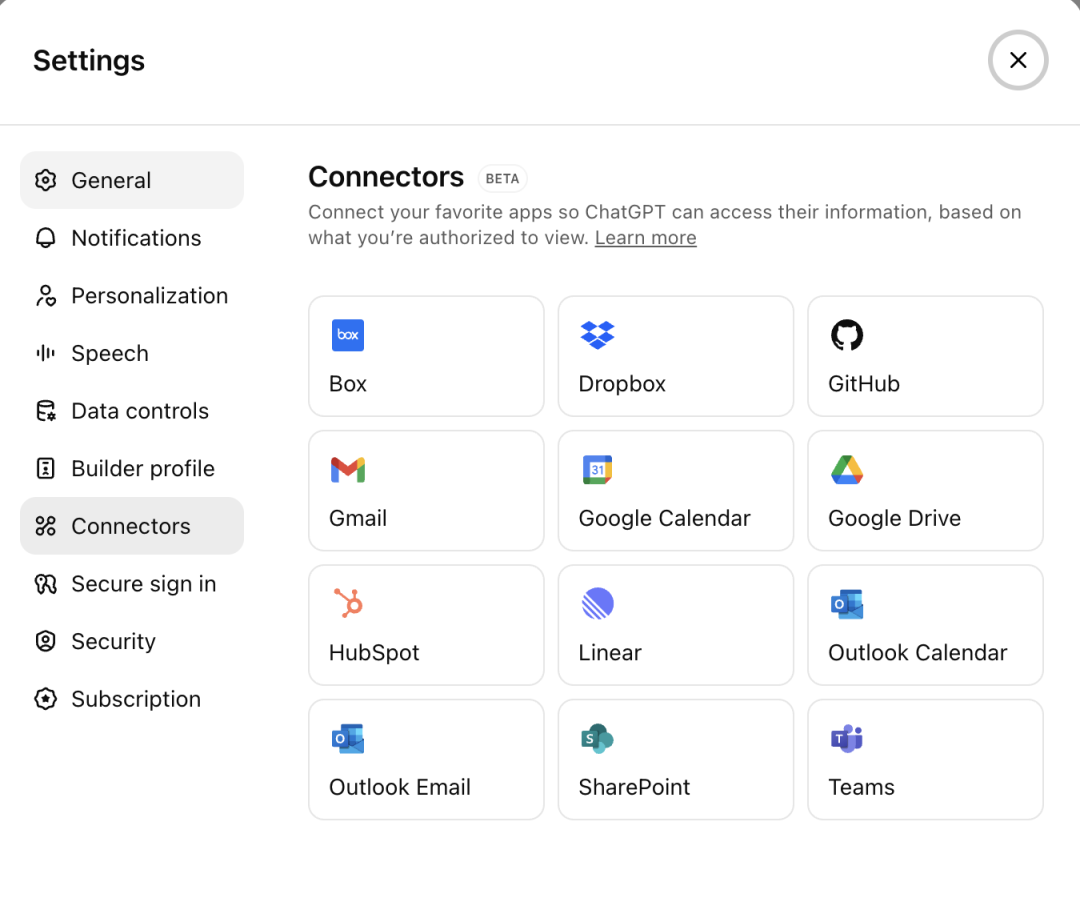Image resolution: width=1080 pixels, height=922 pixels.
Task: Follow the Learn more link
Action: coord(645,238)
